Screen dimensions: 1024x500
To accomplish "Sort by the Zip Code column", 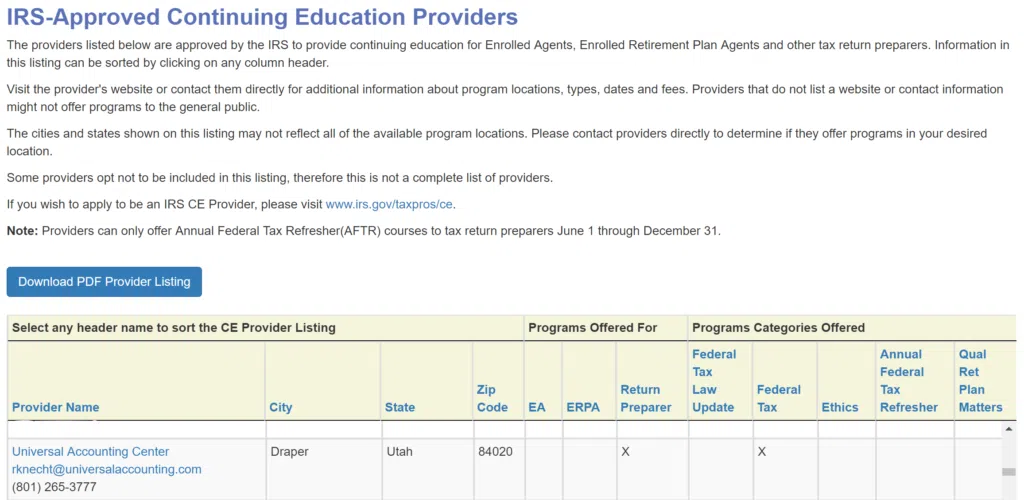I will point(493,398).
